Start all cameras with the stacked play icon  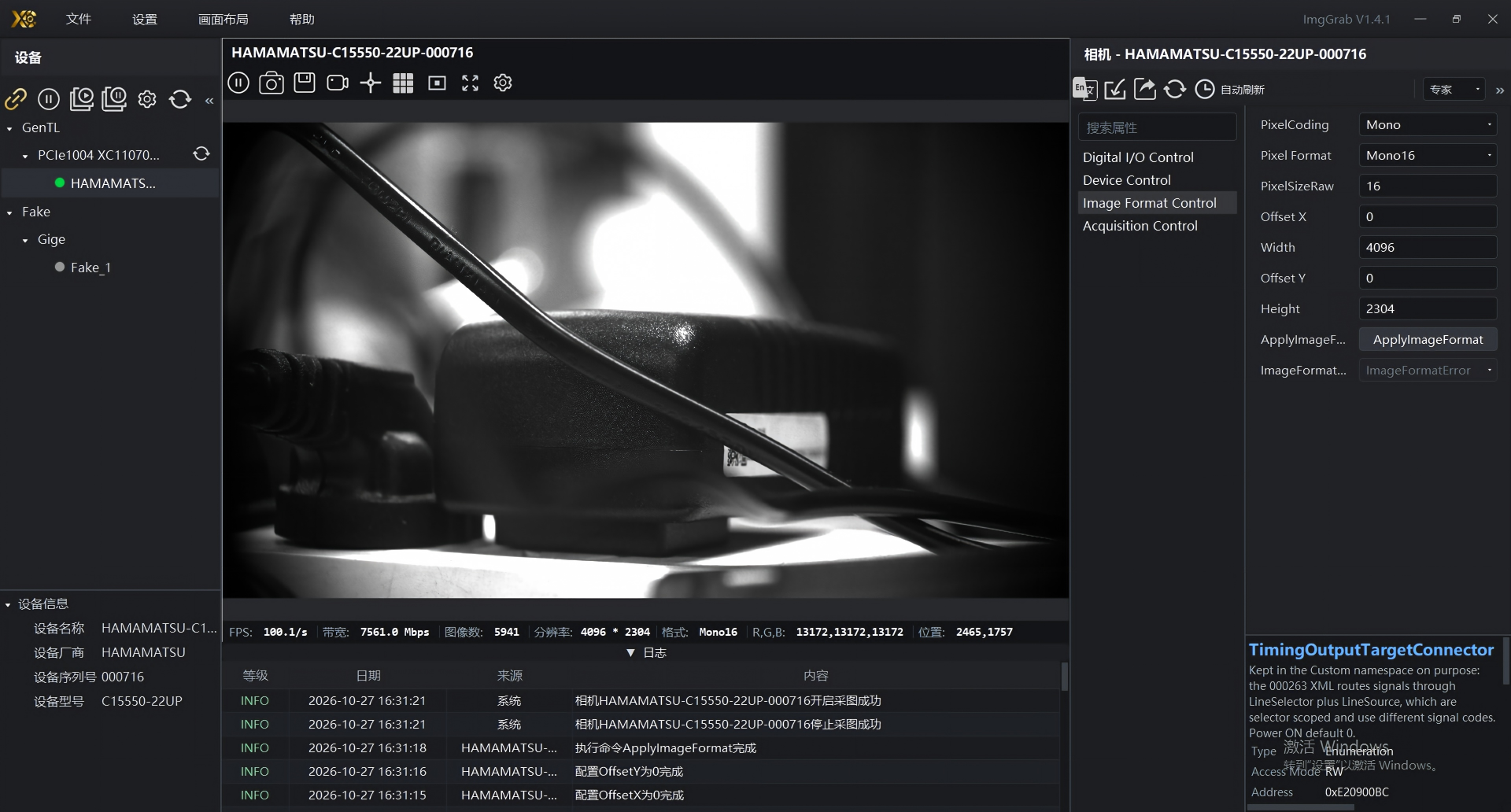82,98
